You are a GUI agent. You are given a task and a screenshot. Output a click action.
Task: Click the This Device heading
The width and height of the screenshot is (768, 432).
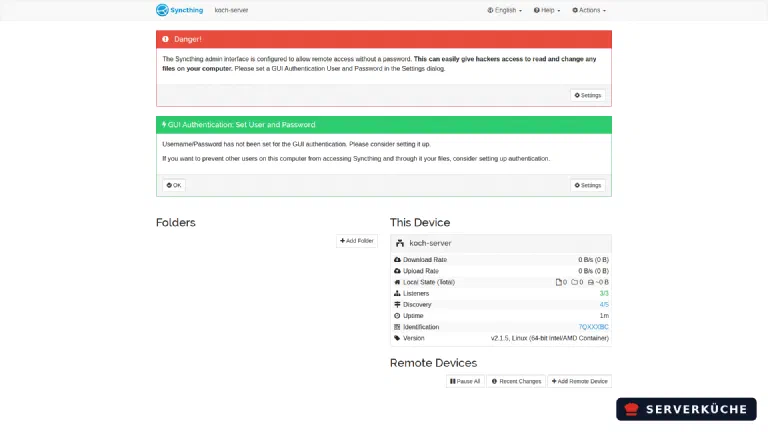pyautogui.click(x=420, y=222)
